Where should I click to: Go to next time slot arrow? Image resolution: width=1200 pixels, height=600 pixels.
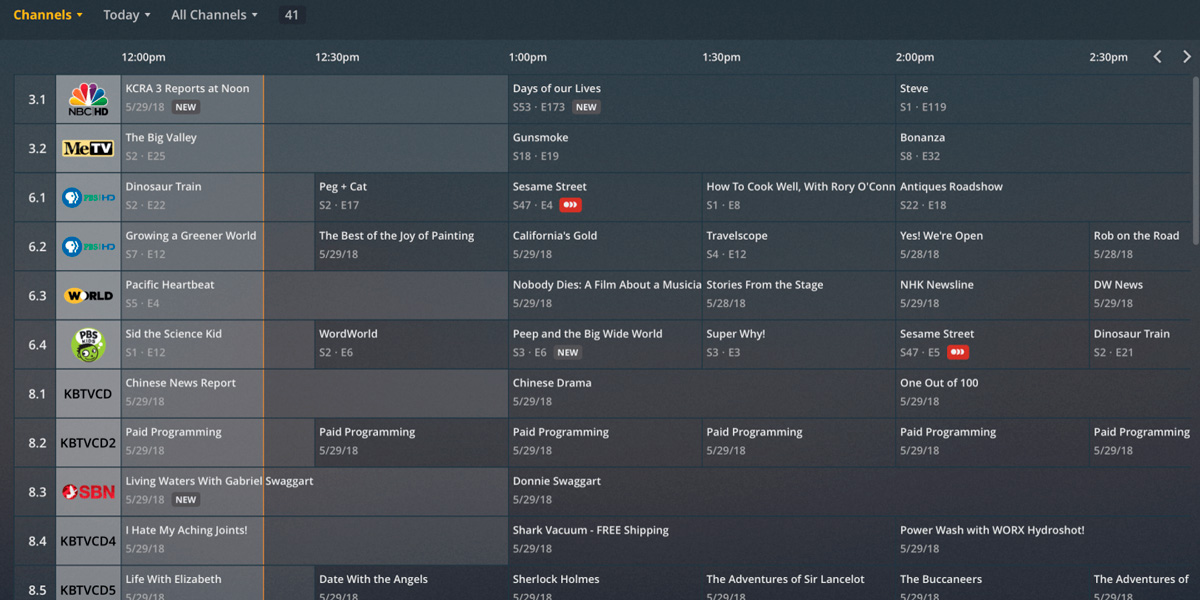1187,57
